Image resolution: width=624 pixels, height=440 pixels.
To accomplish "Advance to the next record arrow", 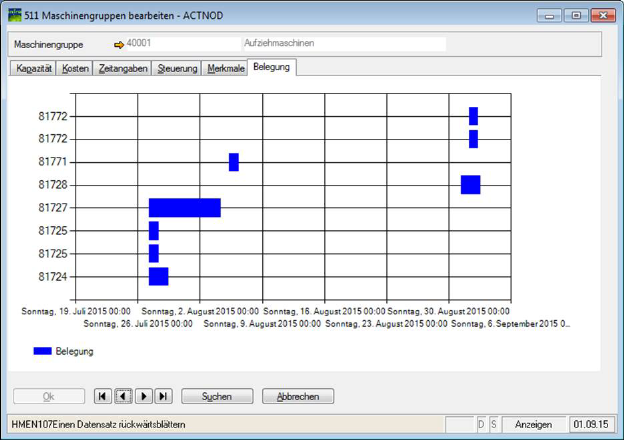I will pyautogui.click(x=144, y=397).
